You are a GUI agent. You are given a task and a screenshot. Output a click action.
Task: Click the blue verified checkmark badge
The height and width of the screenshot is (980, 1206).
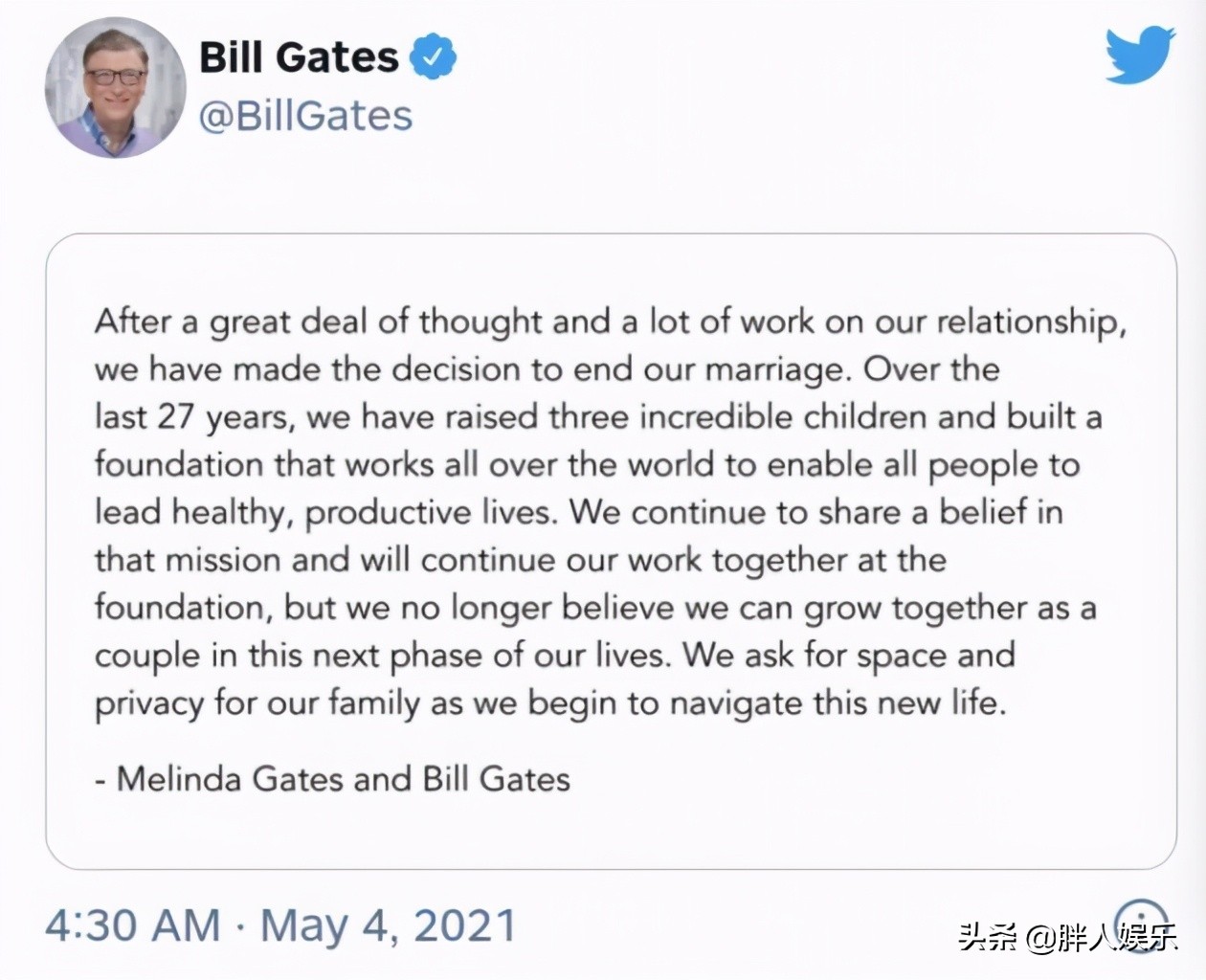click(433, 56)
